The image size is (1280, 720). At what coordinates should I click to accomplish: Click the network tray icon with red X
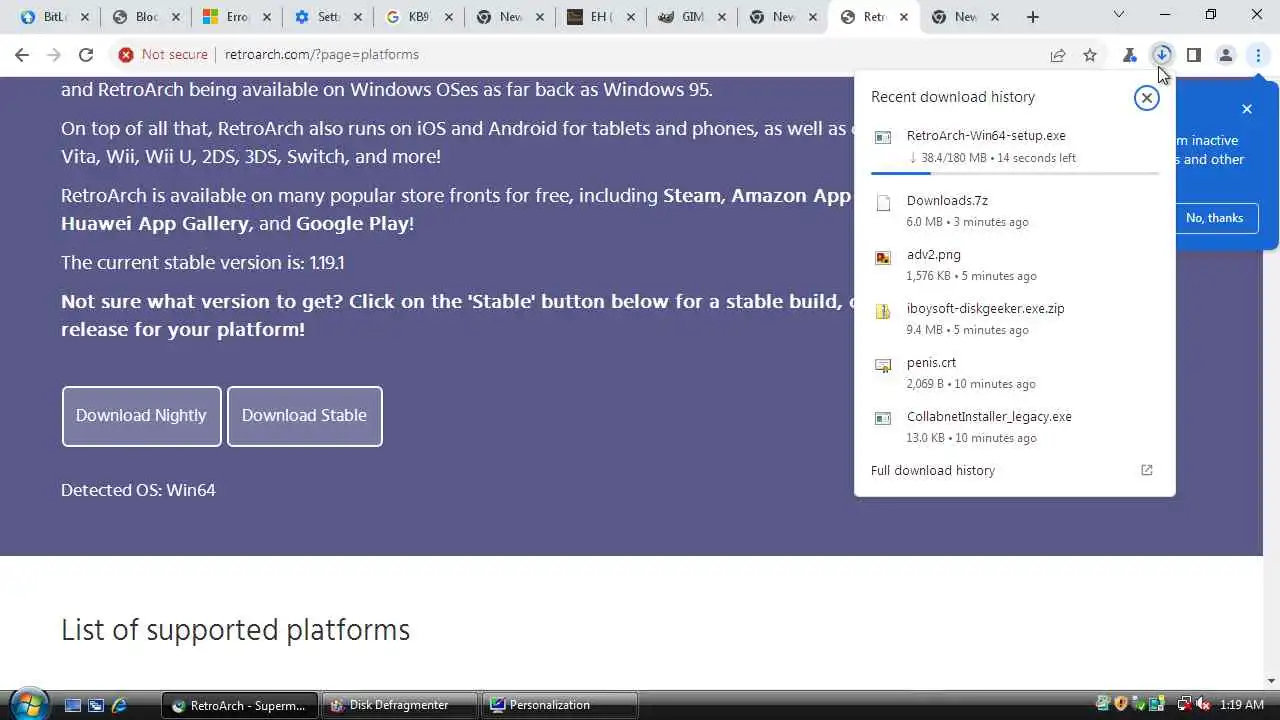(1183, 705)
